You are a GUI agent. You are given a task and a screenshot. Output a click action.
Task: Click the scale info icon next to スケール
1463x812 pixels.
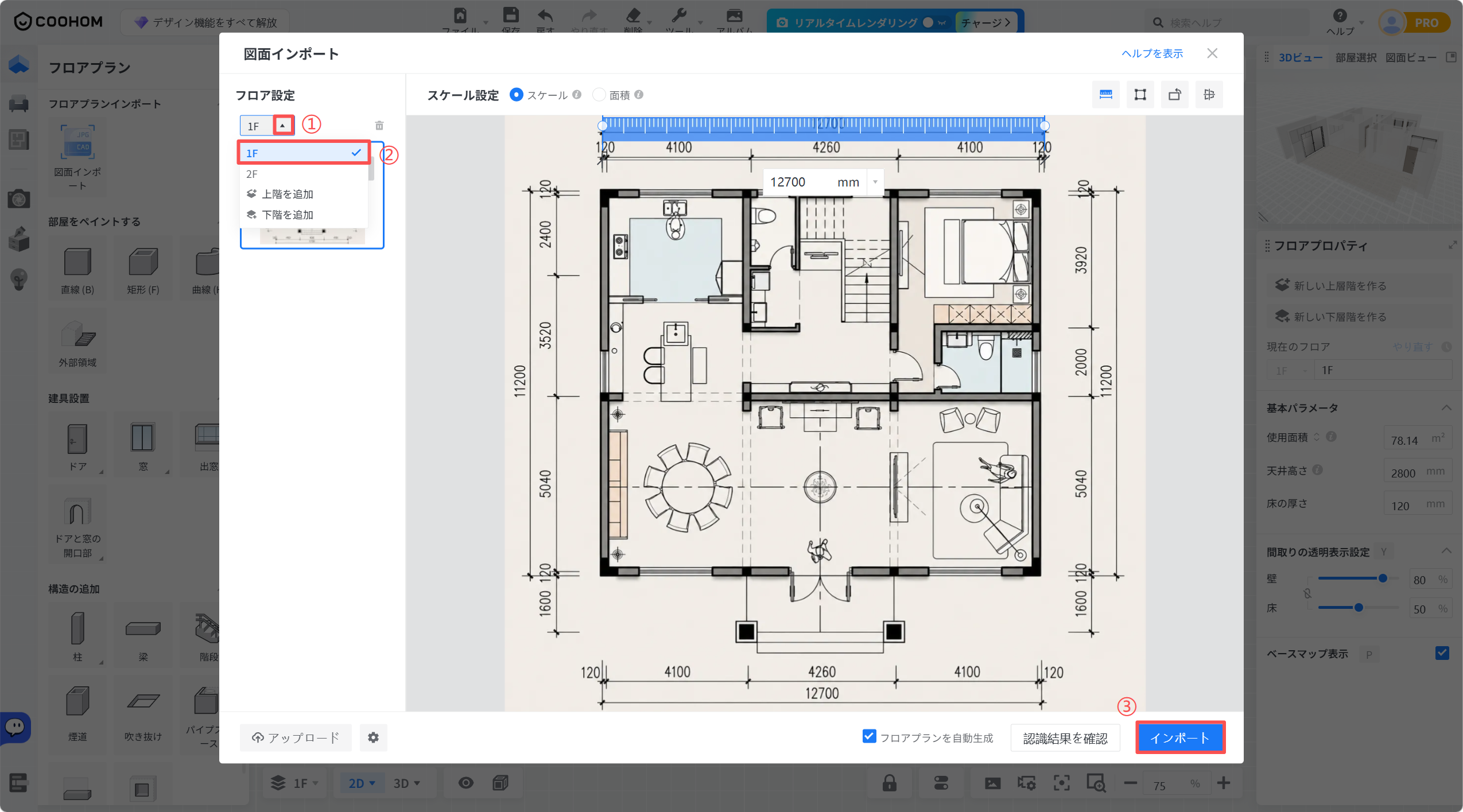[577, 95]
